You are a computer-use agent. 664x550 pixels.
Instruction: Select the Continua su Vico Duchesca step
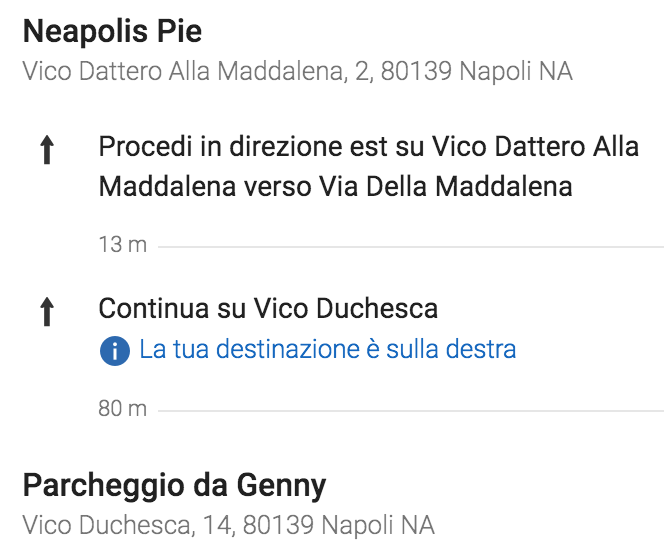click(268, 308)
